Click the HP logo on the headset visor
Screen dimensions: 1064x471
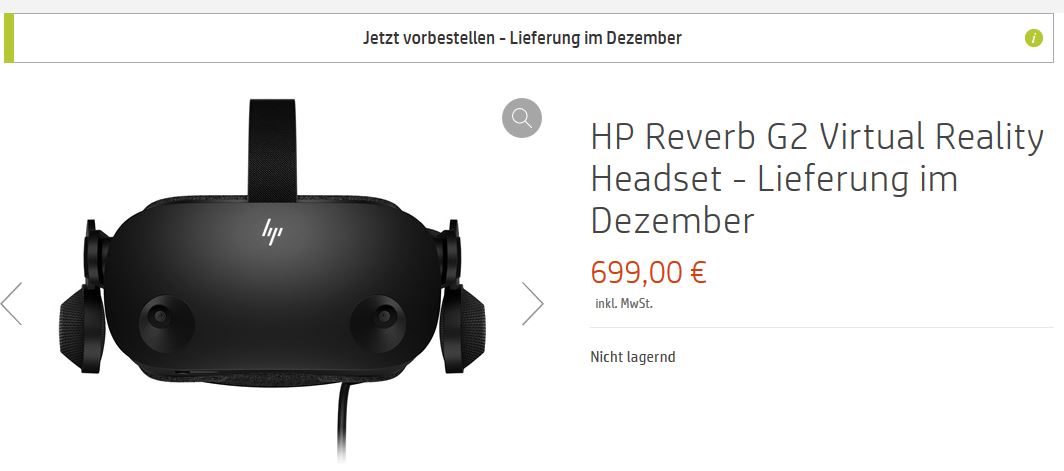[272, 231]
